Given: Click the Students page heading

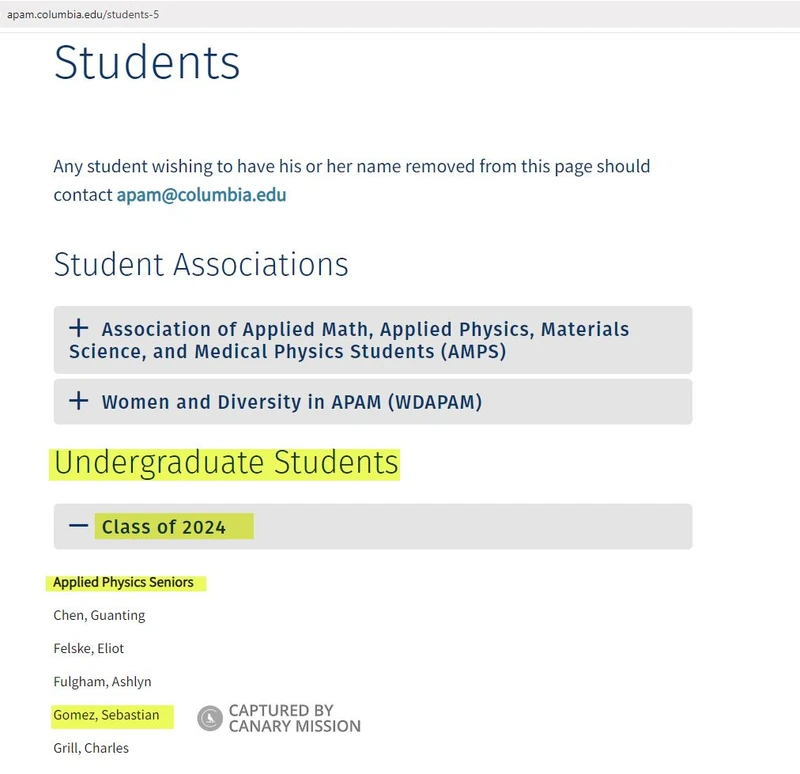Looking at the screenshot, I should pos(147,62).
